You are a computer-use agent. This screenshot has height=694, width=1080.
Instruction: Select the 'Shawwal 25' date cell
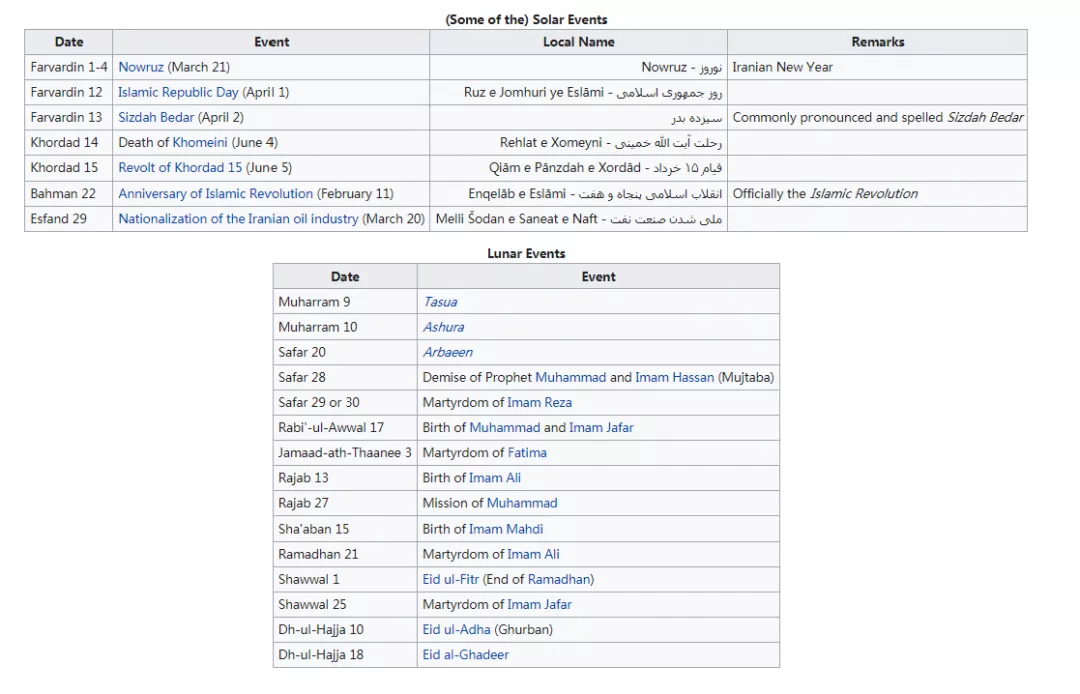click(x=345, y=604)
